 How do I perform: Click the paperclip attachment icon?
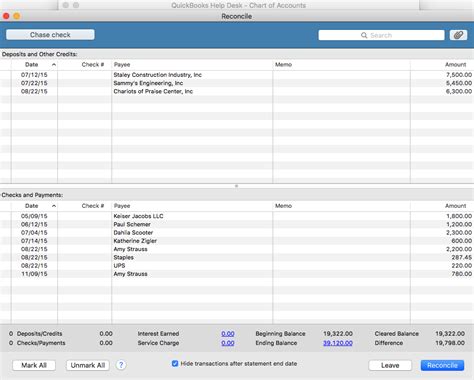coord(458,35)
